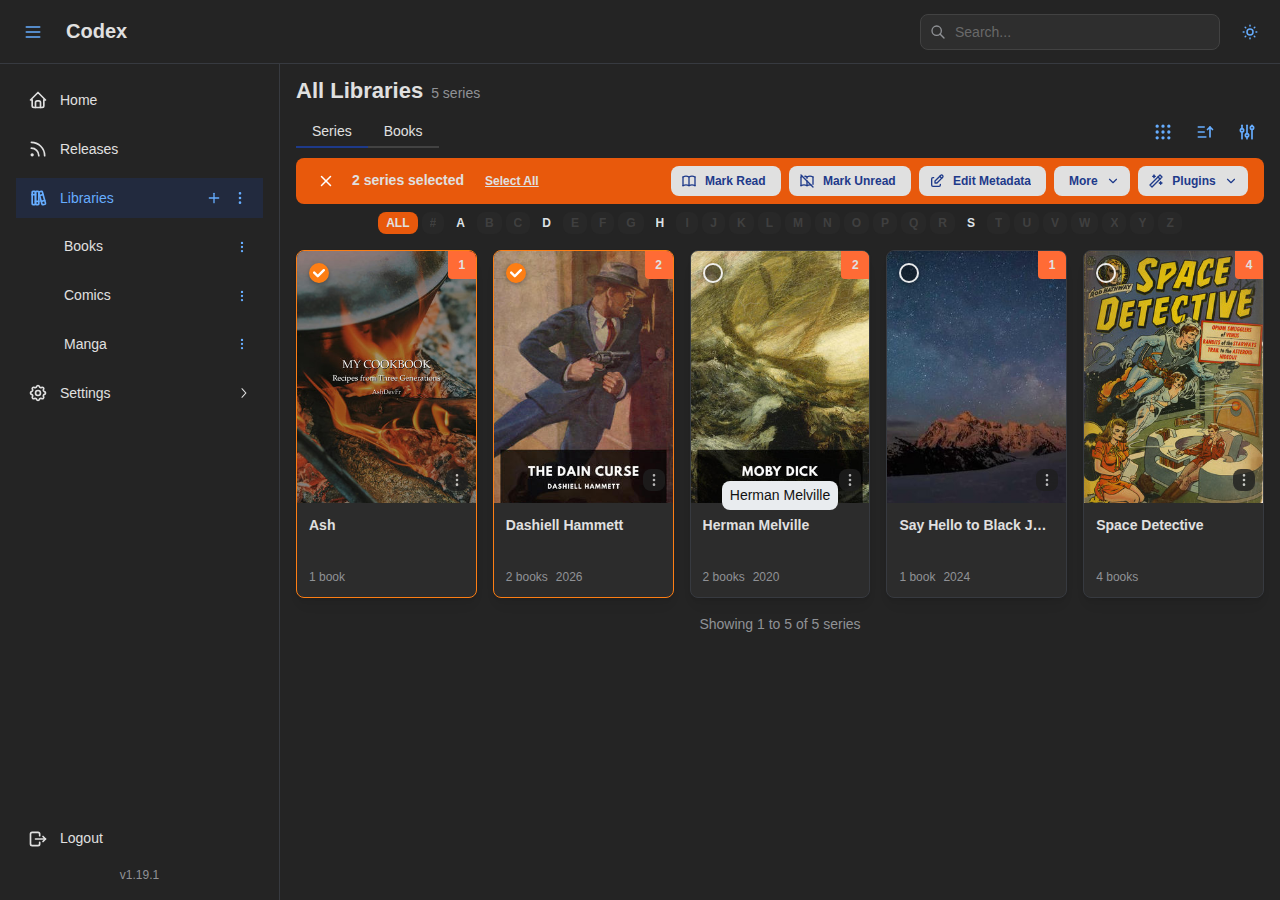This screenshot has height=900, width=1280.
Task: Click the version v1.19.1 text
Action: pos(139,875)
